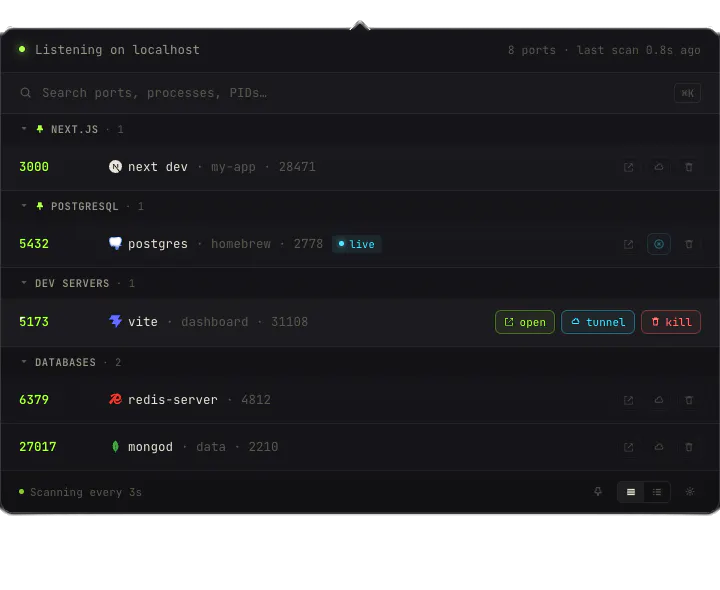Click the 'next dev' process name
Viewport: 720px width, 590px height.
coord(158,167)
